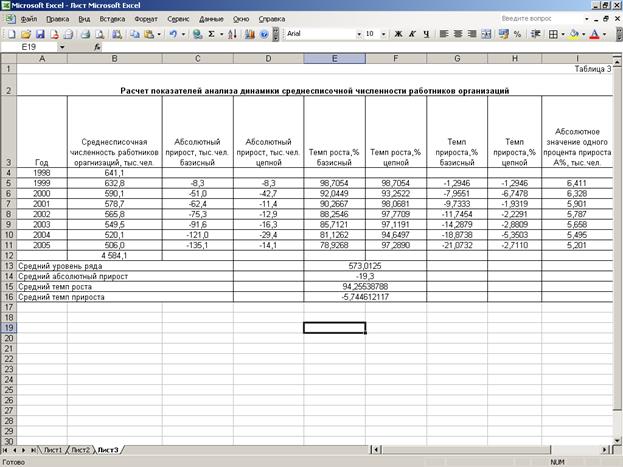Click the Введите вопрос help search box
Image resolution: width=623 pixels, height=467 pixels.
click(540, 19)
